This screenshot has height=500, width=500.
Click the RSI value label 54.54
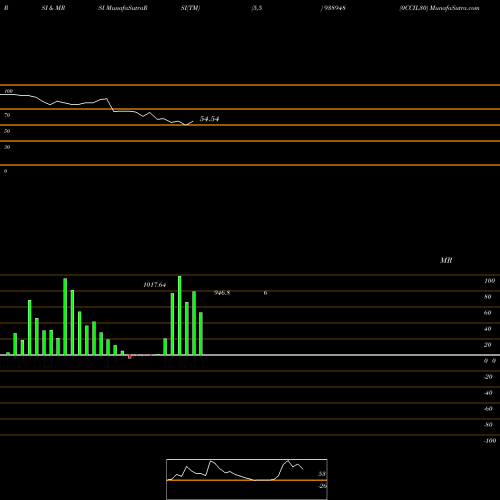tap(209, 119)
